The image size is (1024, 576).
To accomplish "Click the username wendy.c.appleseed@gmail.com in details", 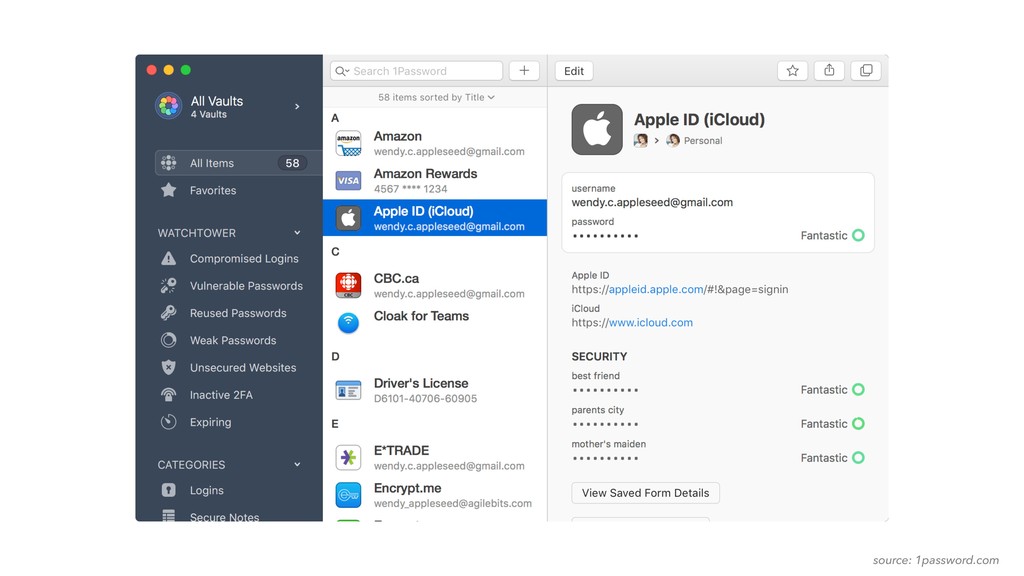I will (652, 202).
